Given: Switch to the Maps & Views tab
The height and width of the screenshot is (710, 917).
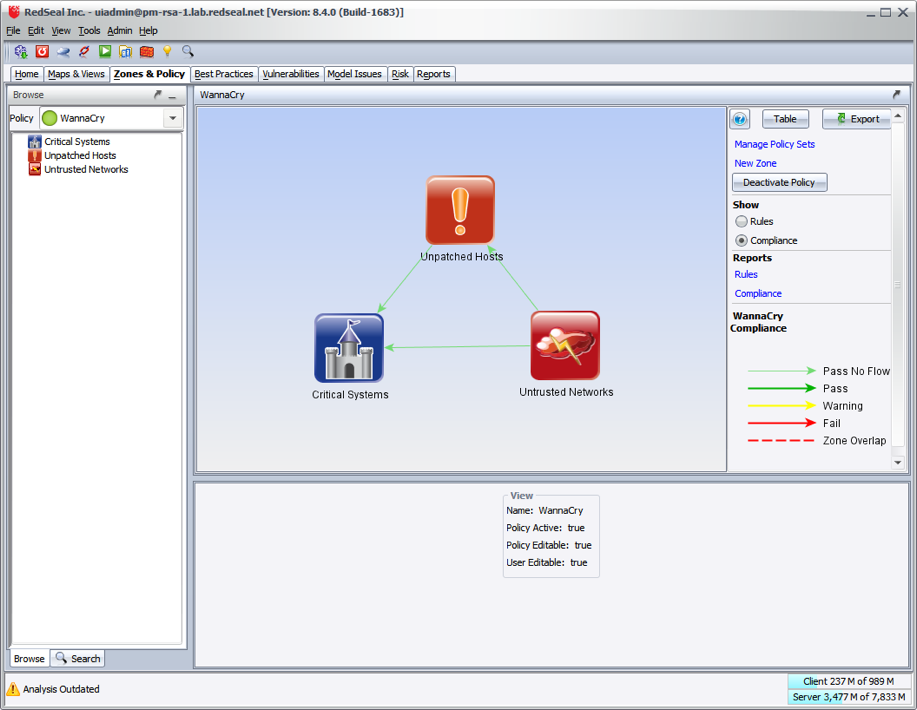Looking at the screenshot, I should coord(76,74).
